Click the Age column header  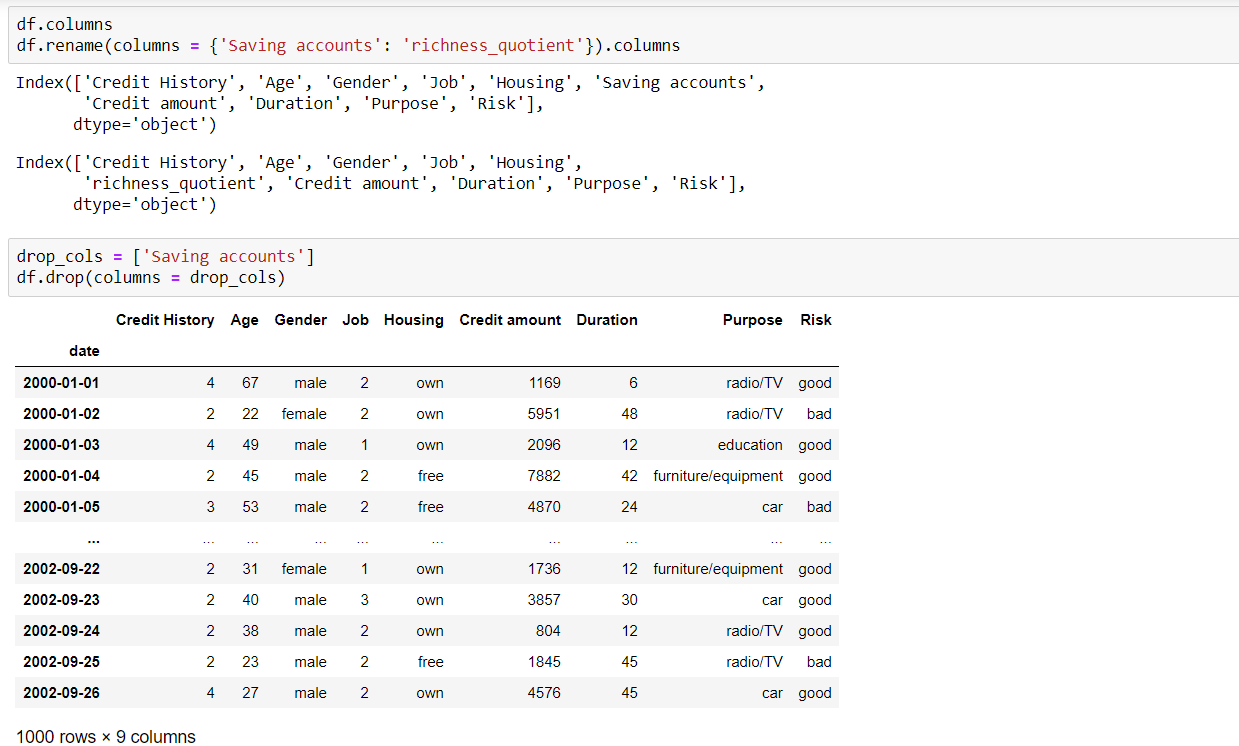[244, 320]
